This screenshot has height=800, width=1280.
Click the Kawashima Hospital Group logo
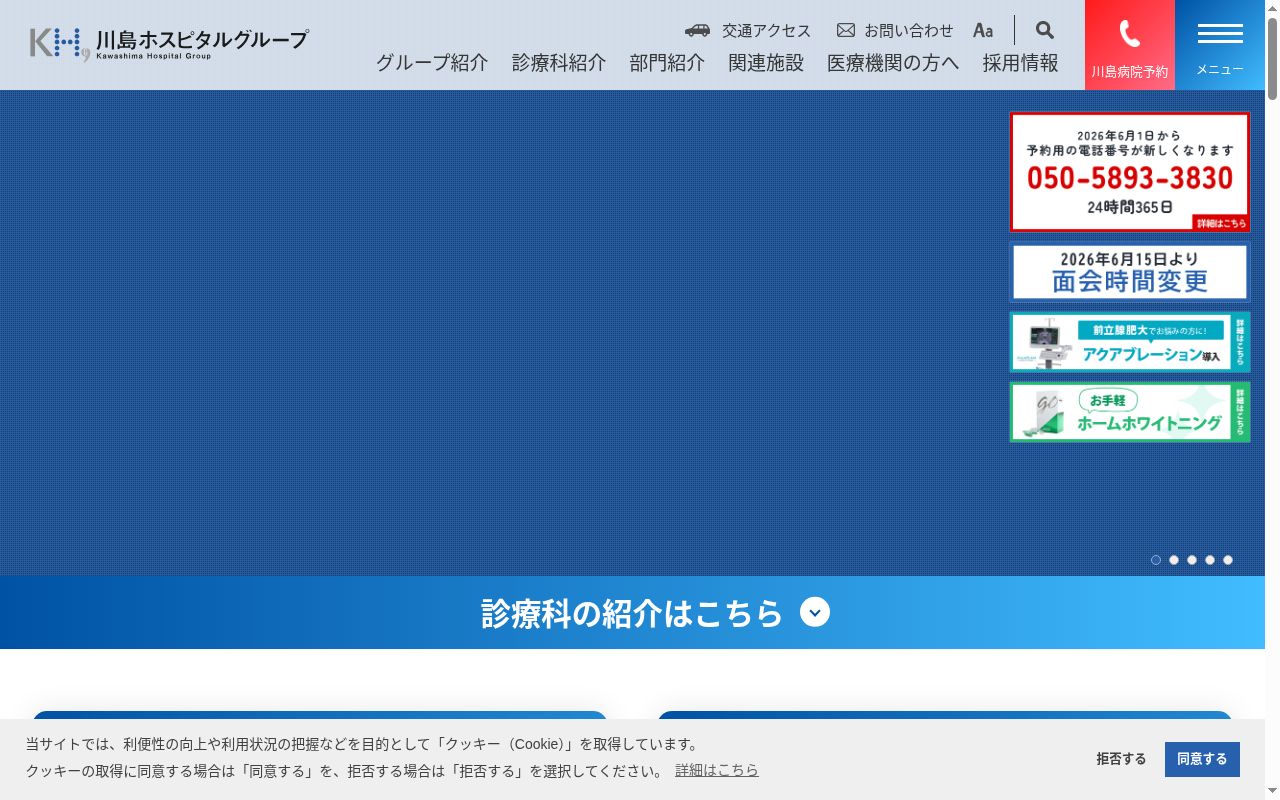169,44
